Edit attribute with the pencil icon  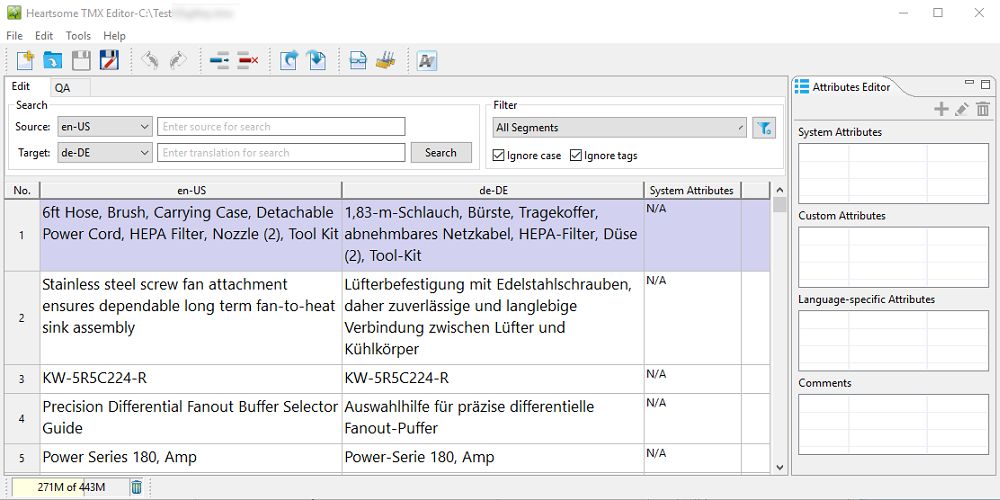click(962, 109)
